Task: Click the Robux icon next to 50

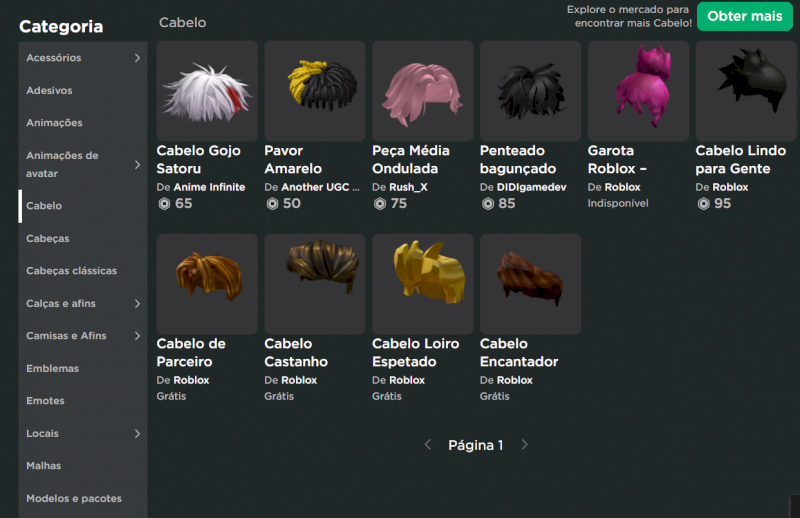Action: coord(272,204)
